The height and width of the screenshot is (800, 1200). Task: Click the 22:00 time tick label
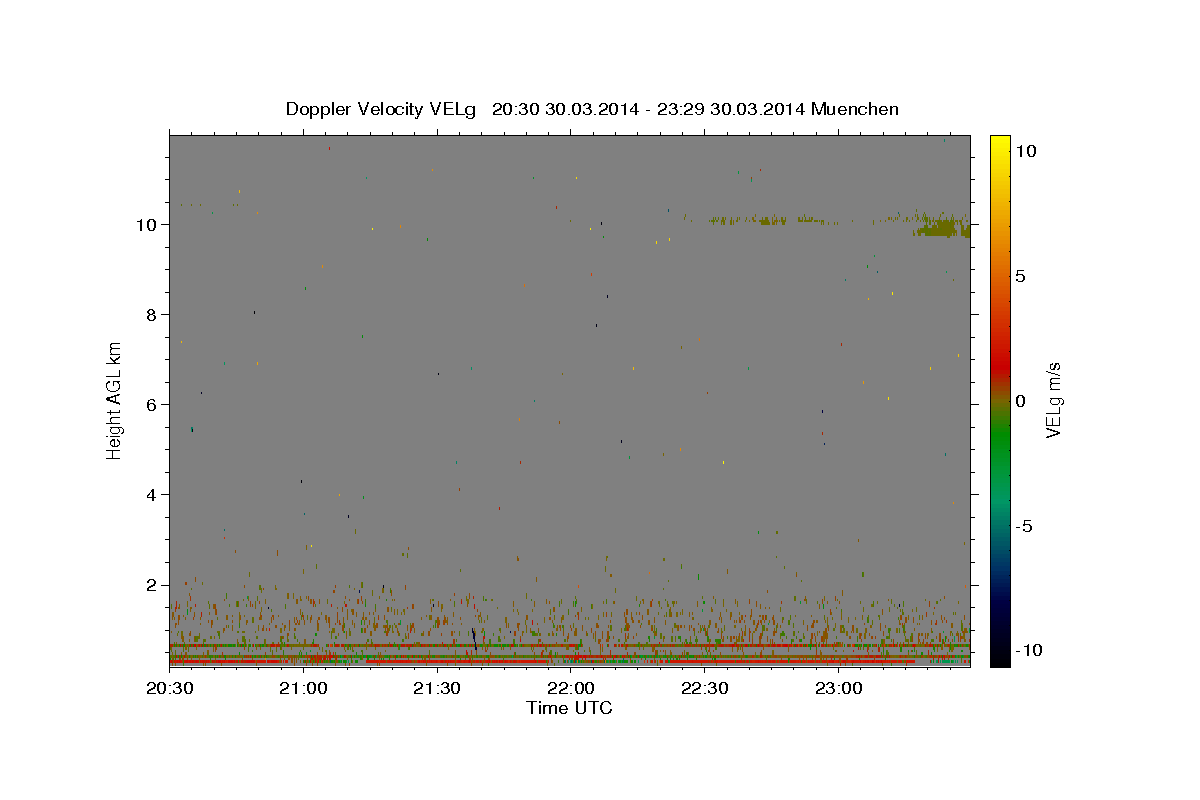click(570, 688)
